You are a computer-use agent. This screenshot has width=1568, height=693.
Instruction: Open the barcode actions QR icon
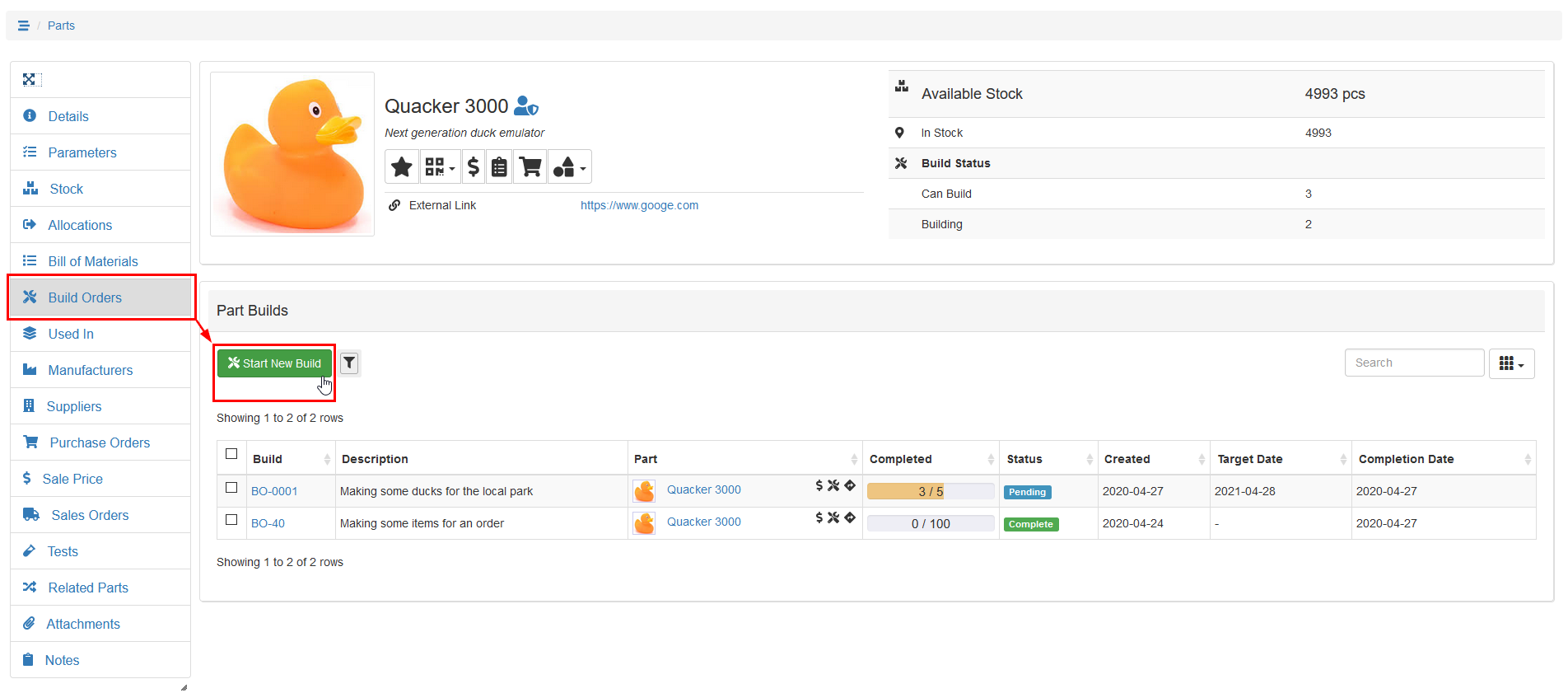pos(439,167)
